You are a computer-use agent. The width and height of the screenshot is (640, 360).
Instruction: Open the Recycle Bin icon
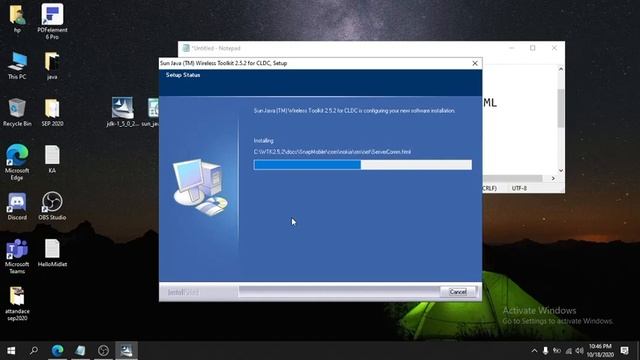(x=17, y=112)
